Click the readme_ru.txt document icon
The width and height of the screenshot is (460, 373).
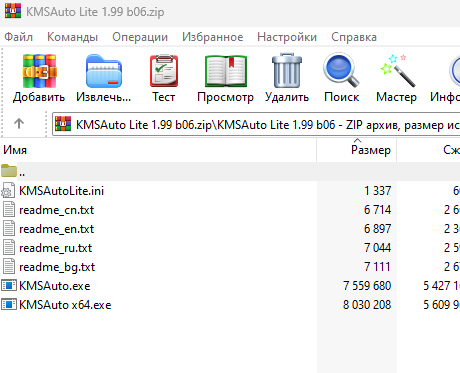point(9,248)
